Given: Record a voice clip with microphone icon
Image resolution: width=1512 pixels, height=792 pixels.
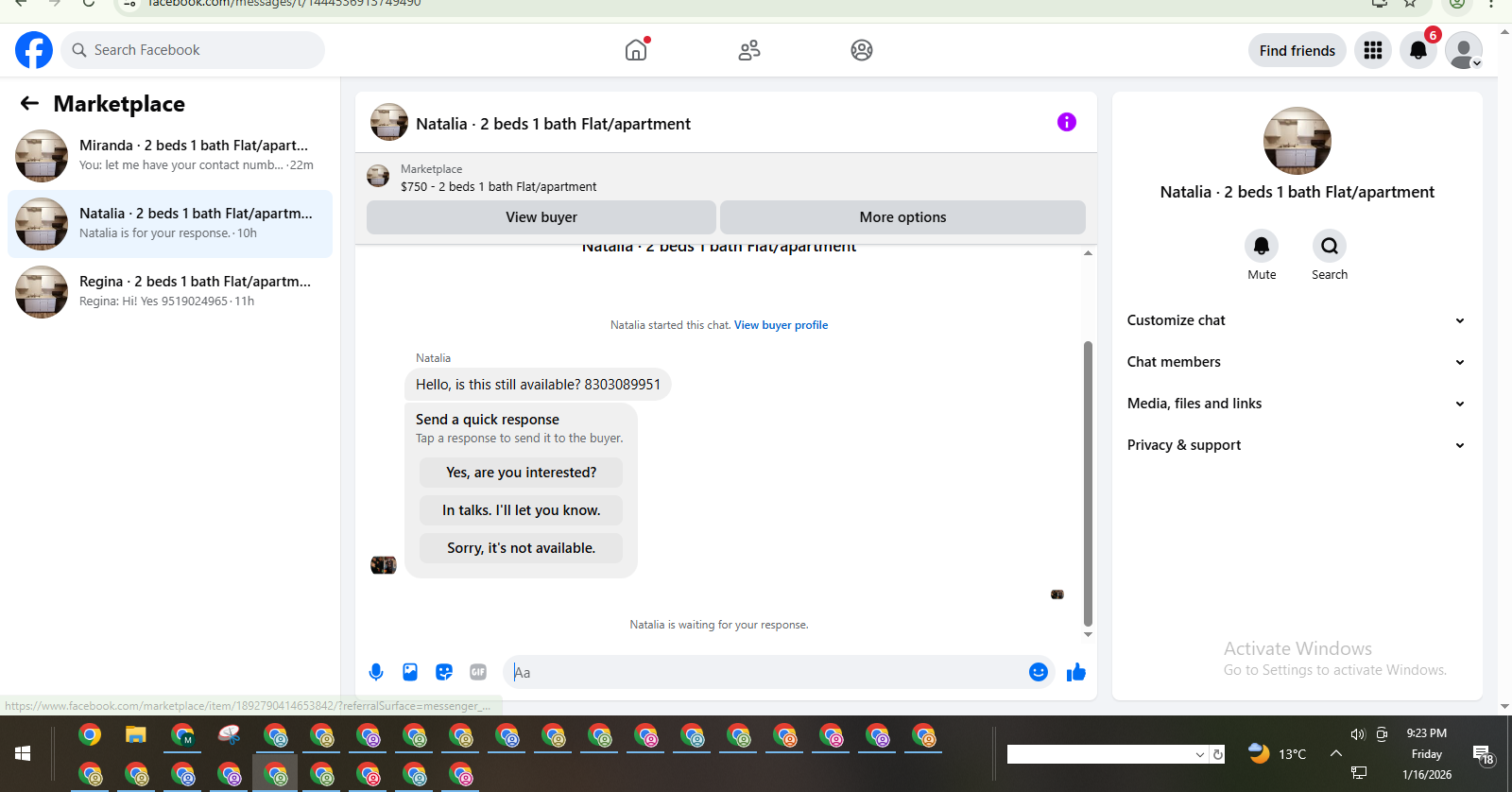Looking at the screenshot, I should coord(376,672).
